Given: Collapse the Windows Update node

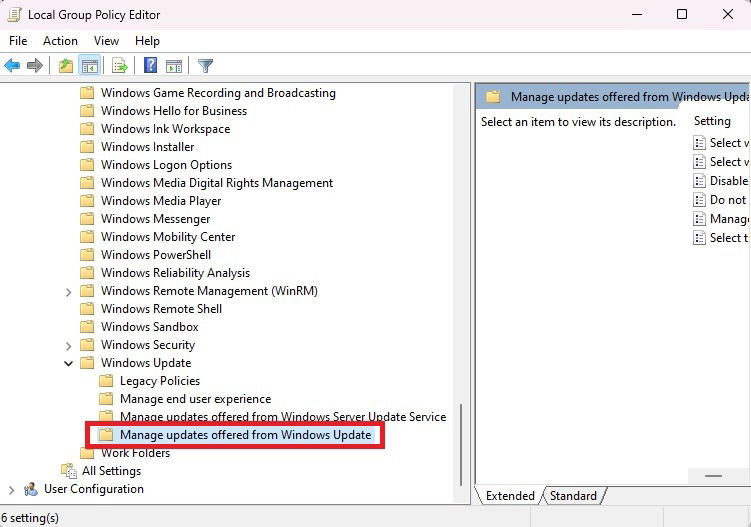Looking at the screenshot, I should click(x=68, y=364).
